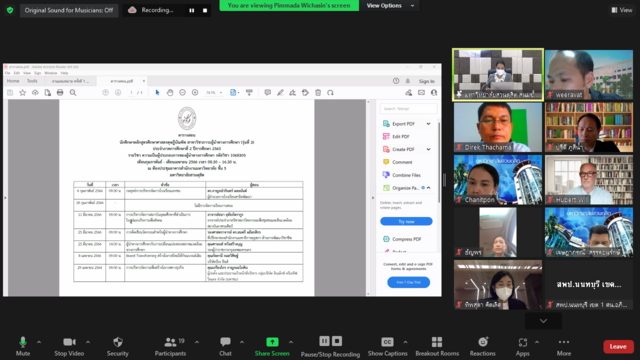The height and width of the screenshot is (360, 640).
Task: Expand chat options arrow beside Chat
Action: point(242,342)
